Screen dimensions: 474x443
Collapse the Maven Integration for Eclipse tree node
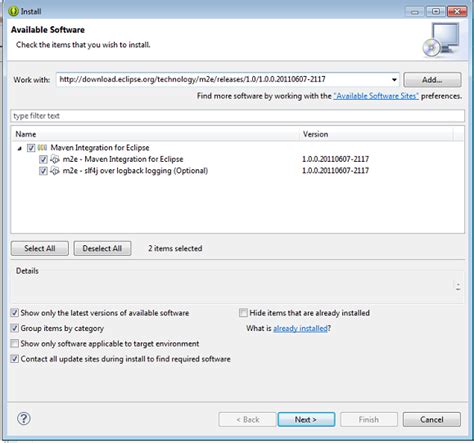(x=20, y=148)
